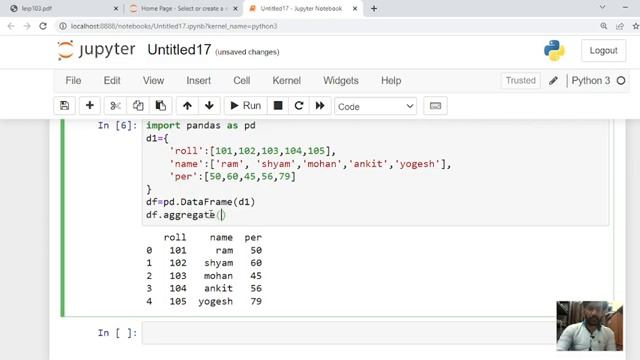Click the Jupyter logo
Screen dimensions: 640x360
[96, 50]
